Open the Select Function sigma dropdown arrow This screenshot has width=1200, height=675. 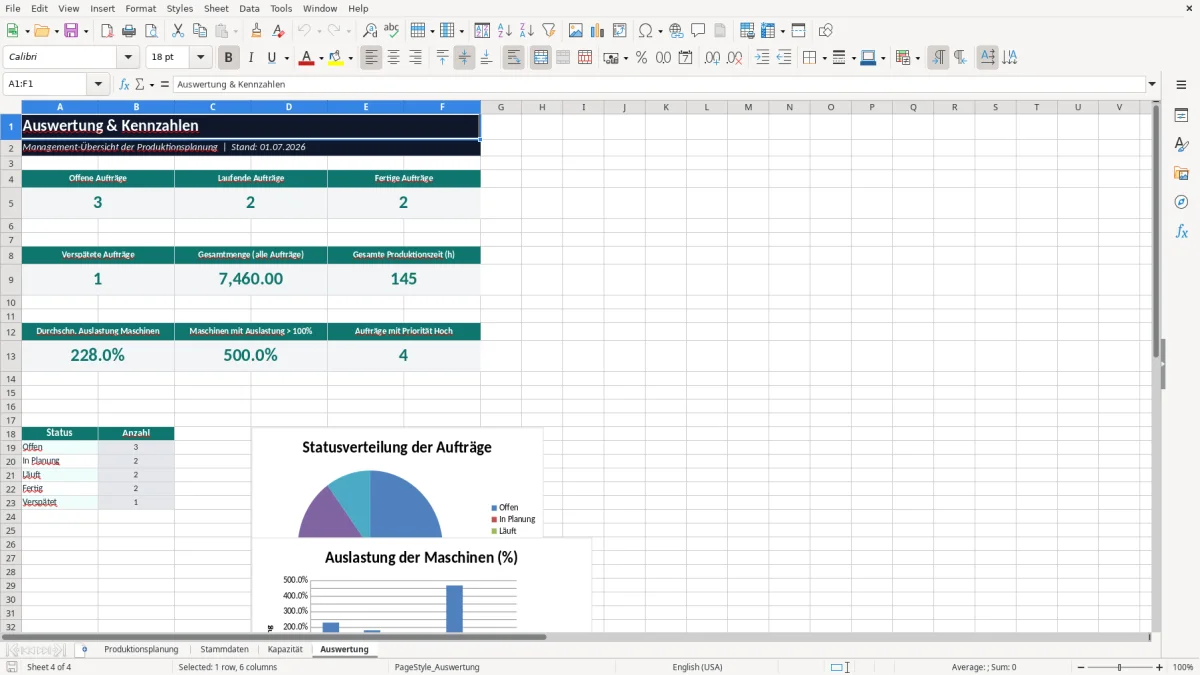150,85
